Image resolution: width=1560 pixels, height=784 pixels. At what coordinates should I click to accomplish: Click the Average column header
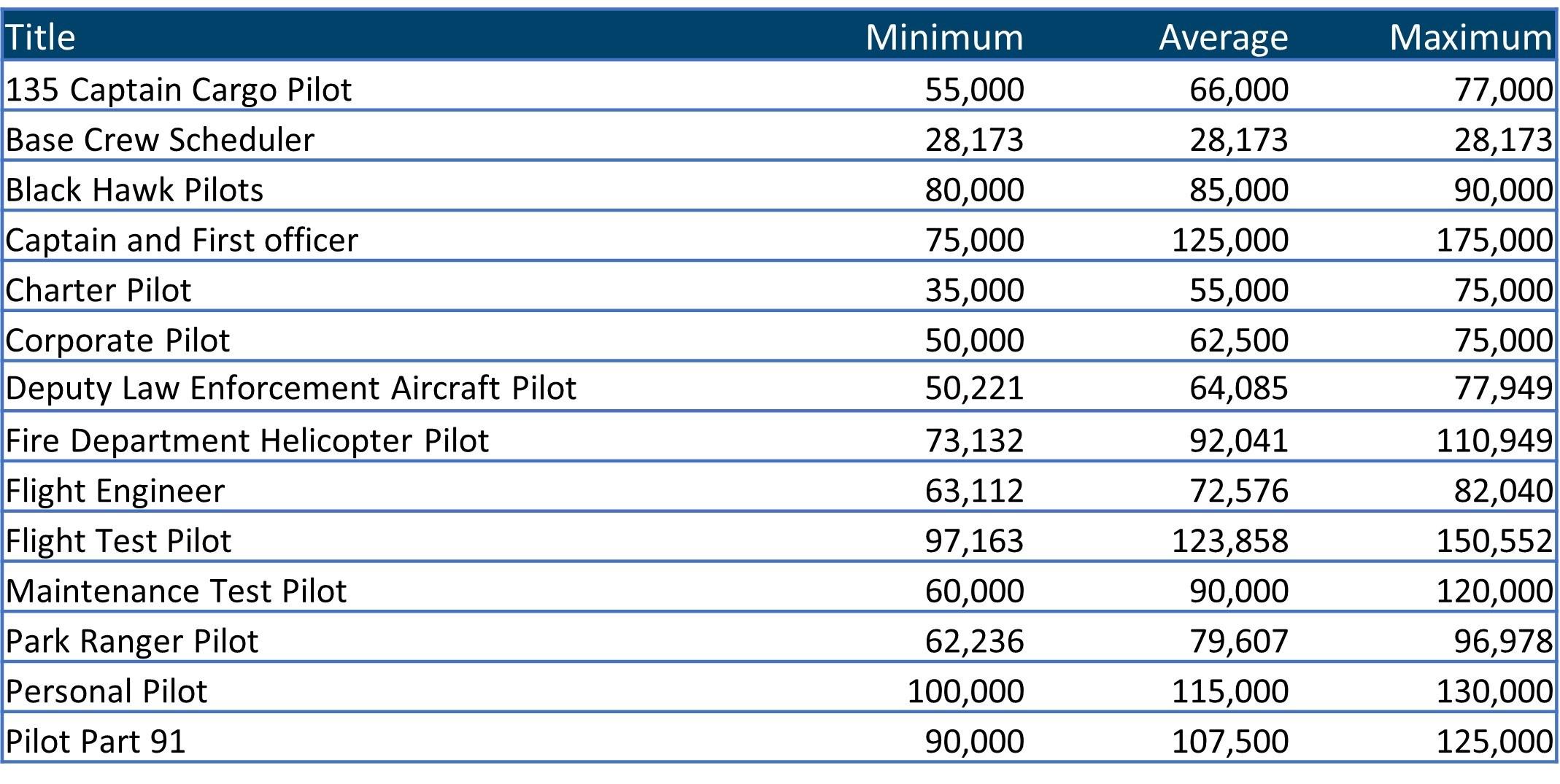point(1223,37)
